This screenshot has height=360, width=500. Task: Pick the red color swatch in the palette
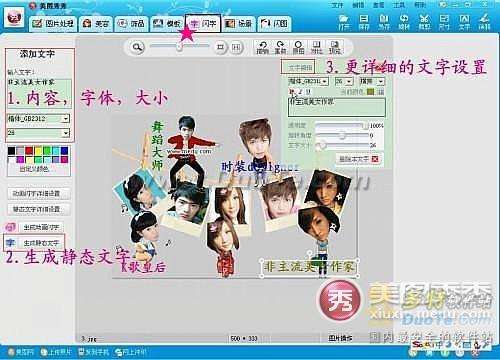click(29, 151)
